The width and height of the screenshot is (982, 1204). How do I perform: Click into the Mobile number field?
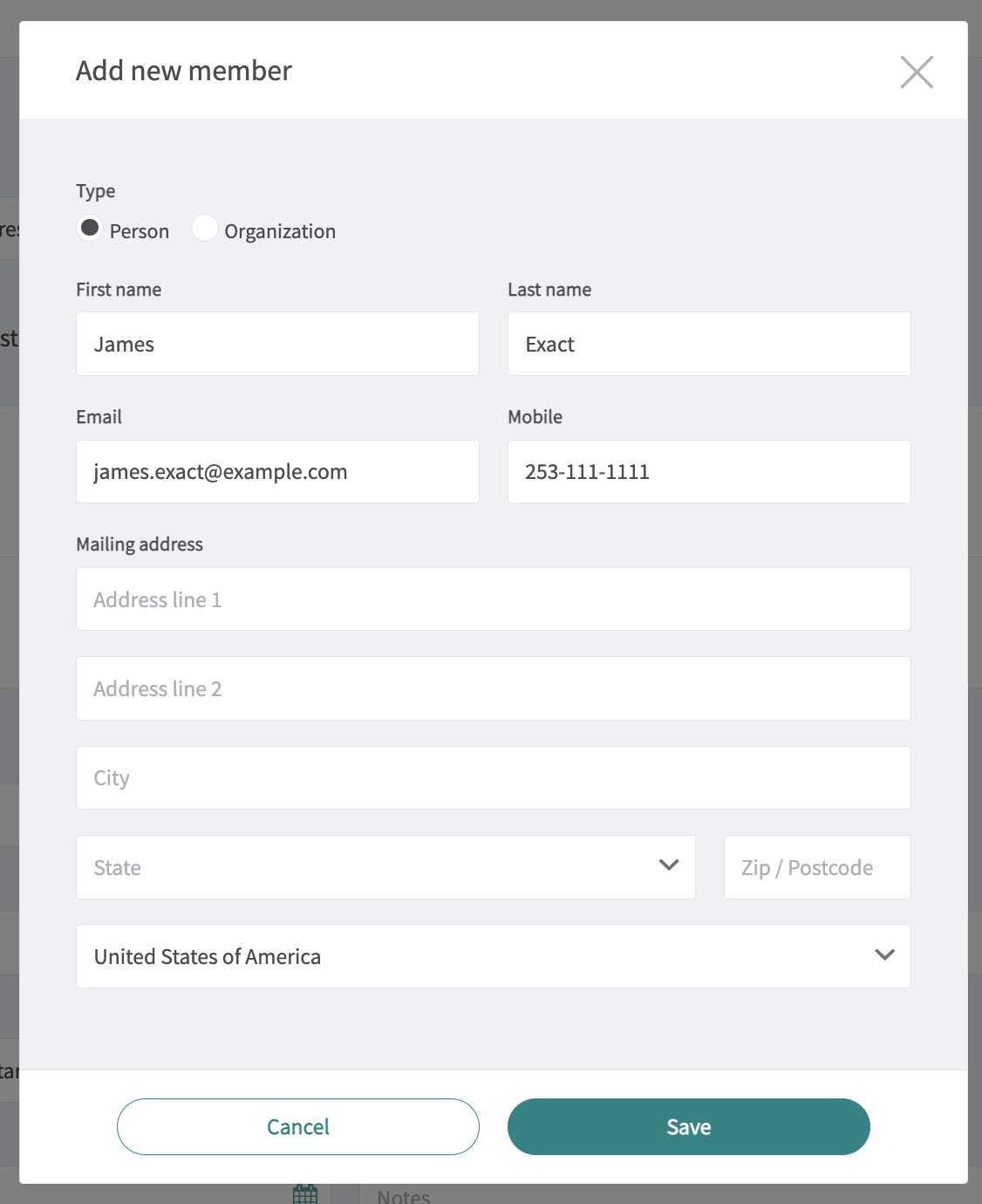click(708, 472)
